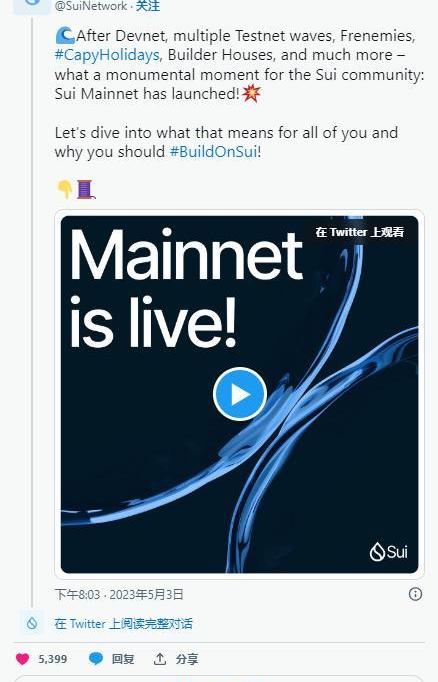Play the Mainnet is live video
The width and height of the screenshot is (438, 682).
click(240, 394)
